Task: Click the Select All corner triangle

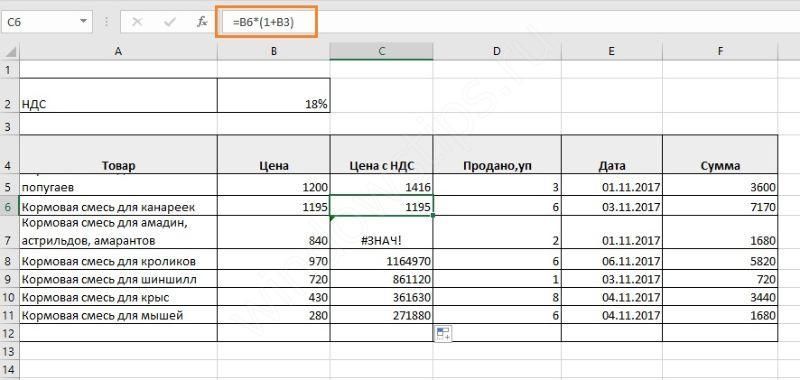Action: point(10,52)
